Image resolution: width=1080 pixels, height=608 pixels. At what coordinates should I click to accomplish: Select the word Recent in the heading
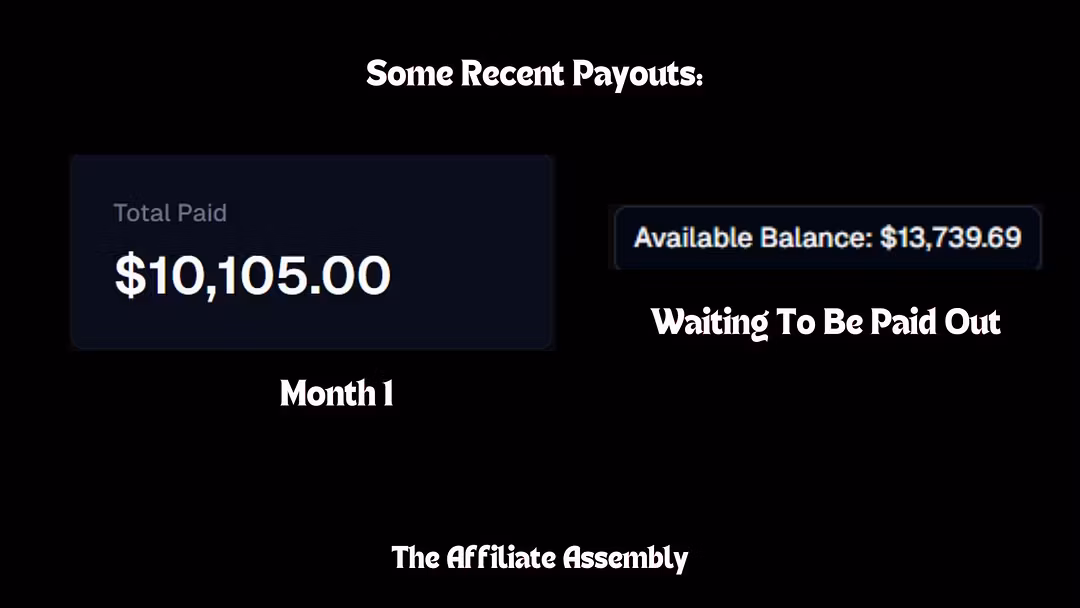pyautogui.click(x=512, y=74)
